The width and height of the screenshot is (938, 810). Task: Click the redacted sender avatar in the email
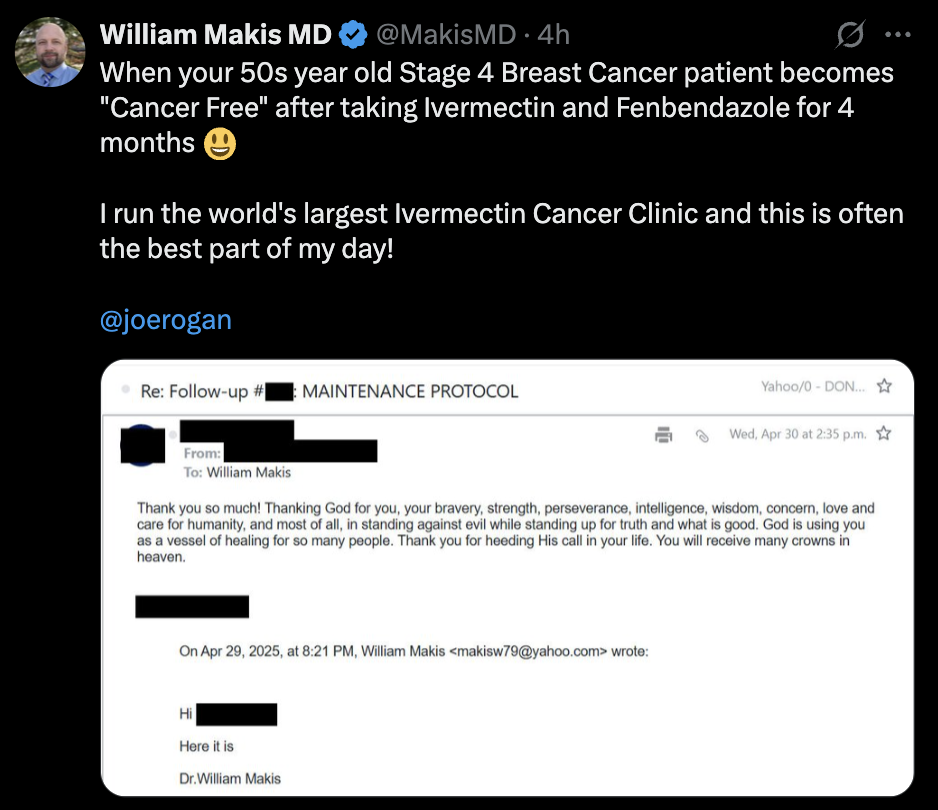point(142,446)
